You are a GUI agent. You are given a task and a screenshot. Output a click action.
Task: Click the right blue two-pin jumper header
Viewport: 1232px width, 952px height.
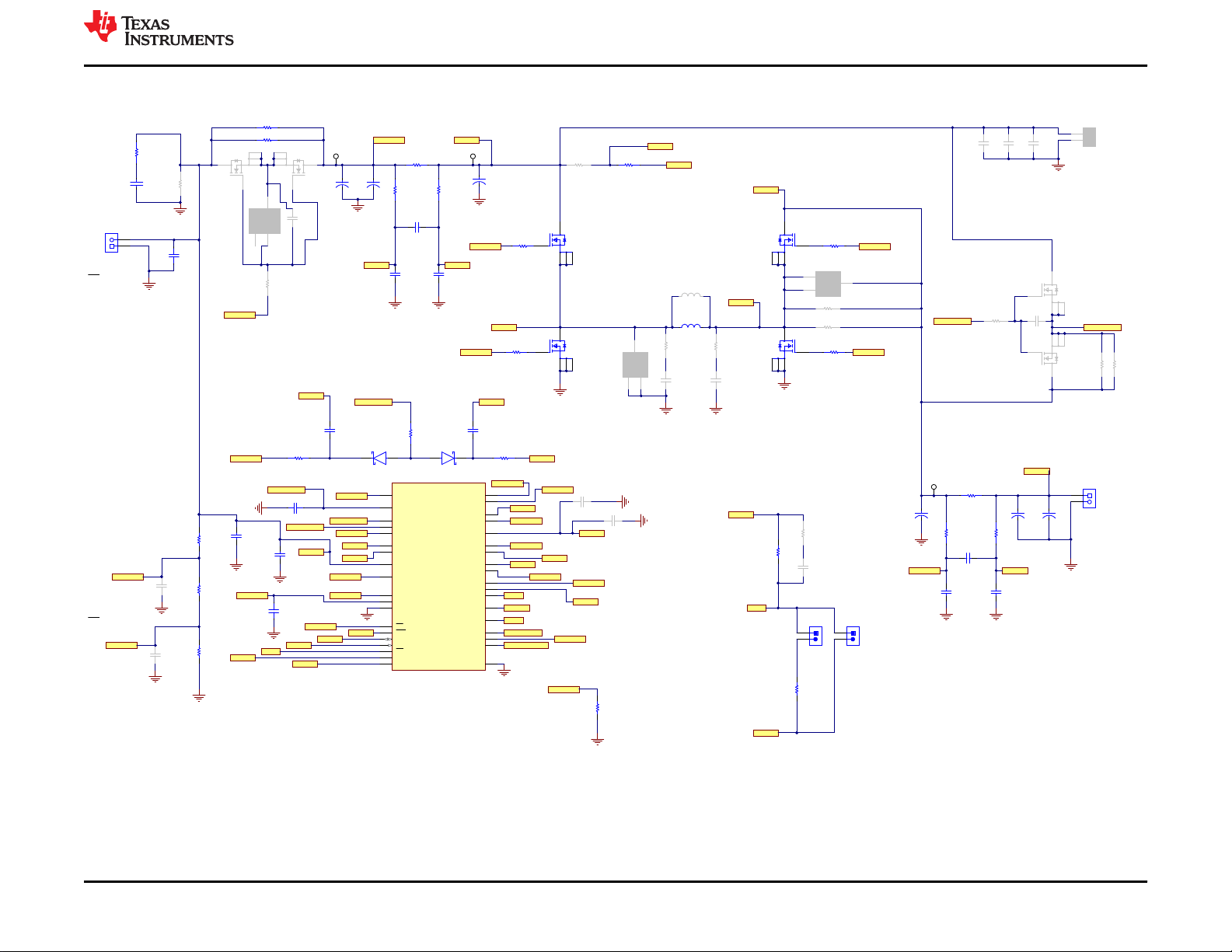point(853,636)
